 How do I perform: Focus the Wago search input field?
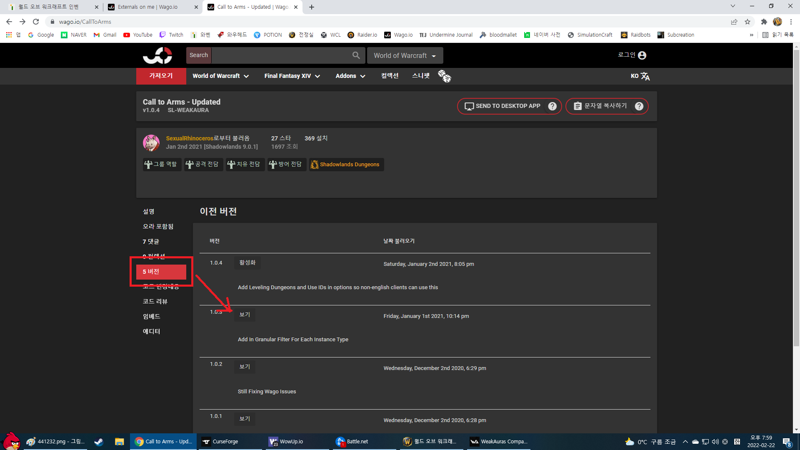click(281, 55)
